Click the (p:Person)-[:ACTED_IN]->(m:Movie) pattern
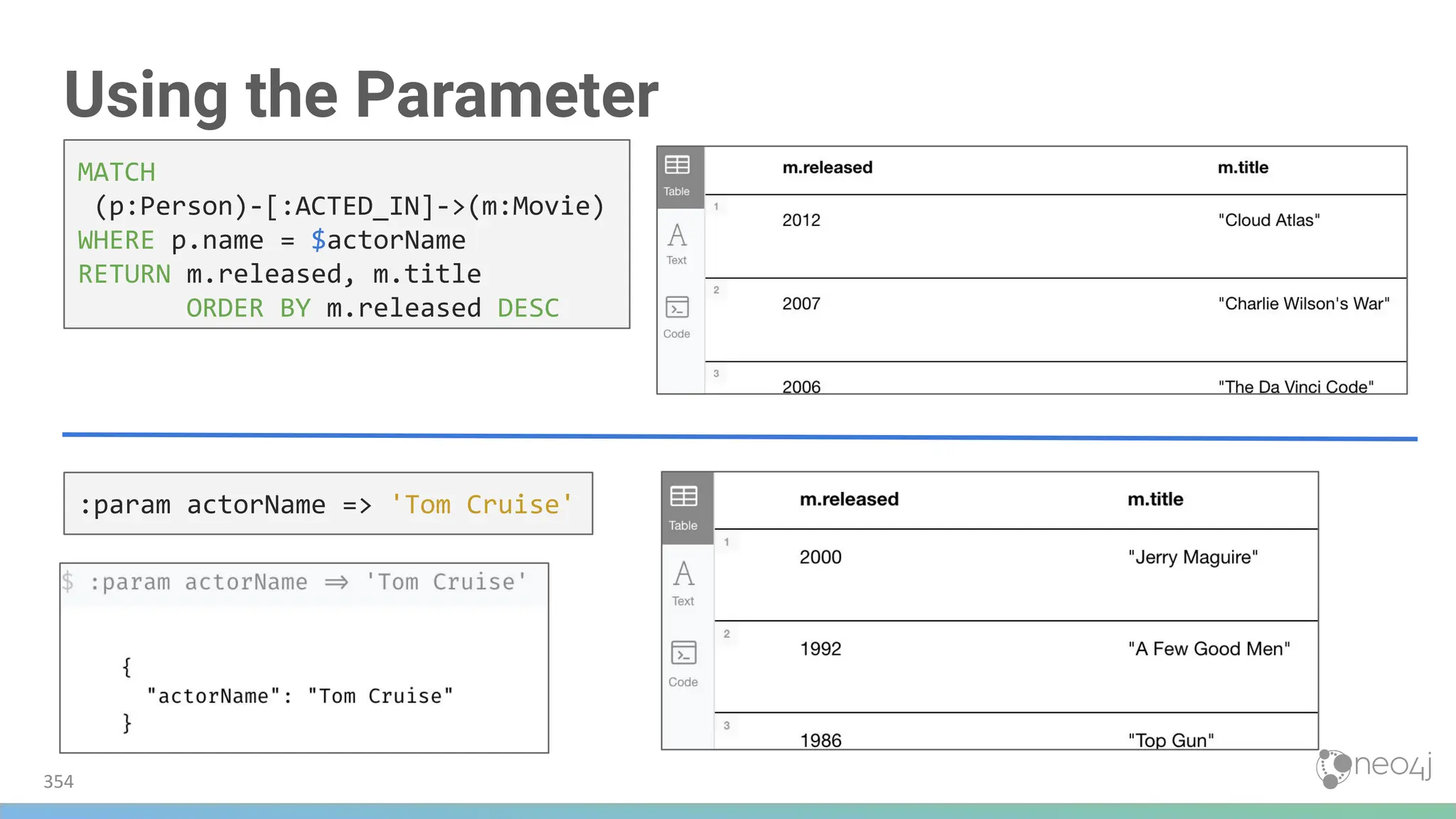The image size is (1456, 819). coord(349,206)
